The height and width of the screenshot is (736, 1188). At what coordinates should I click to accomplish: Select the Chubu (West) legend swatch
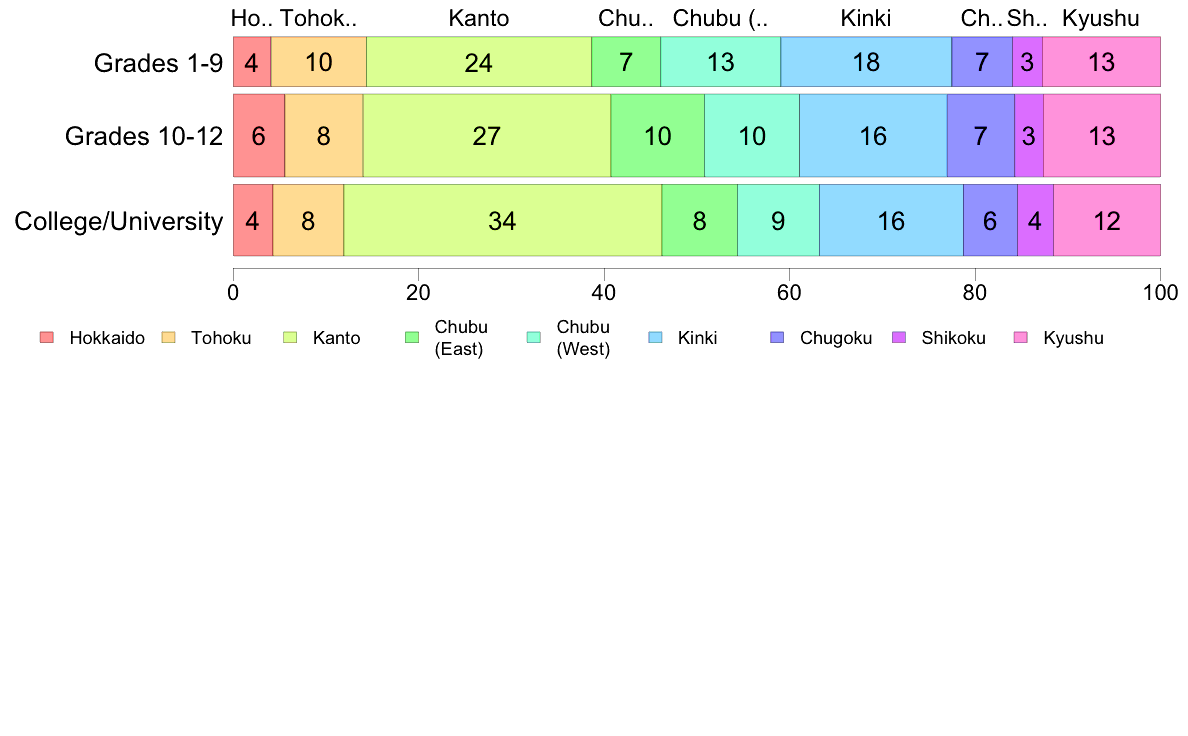click(533, 337)
